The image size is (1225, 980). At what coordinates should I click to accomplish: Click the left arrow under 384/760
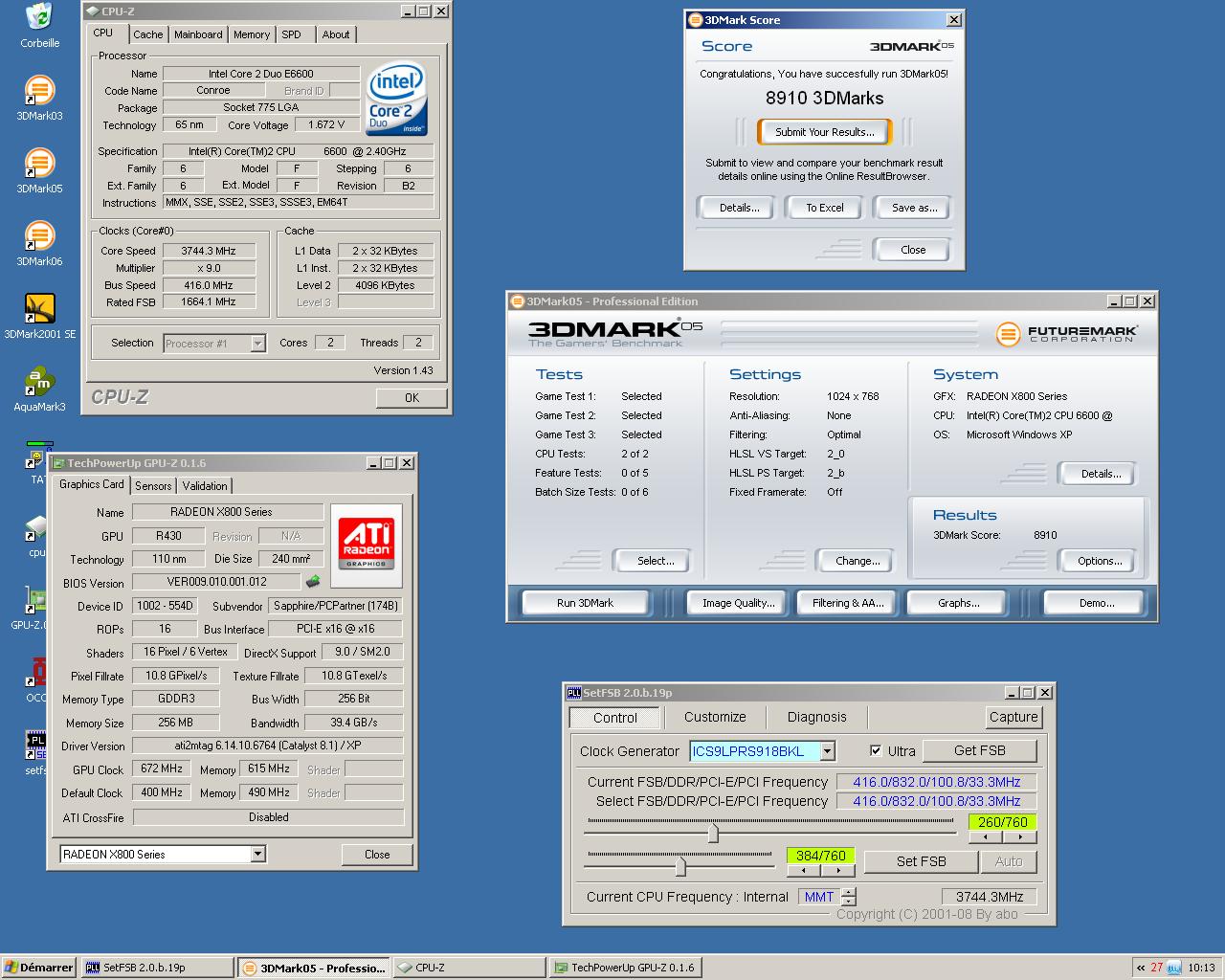[804, 871]
